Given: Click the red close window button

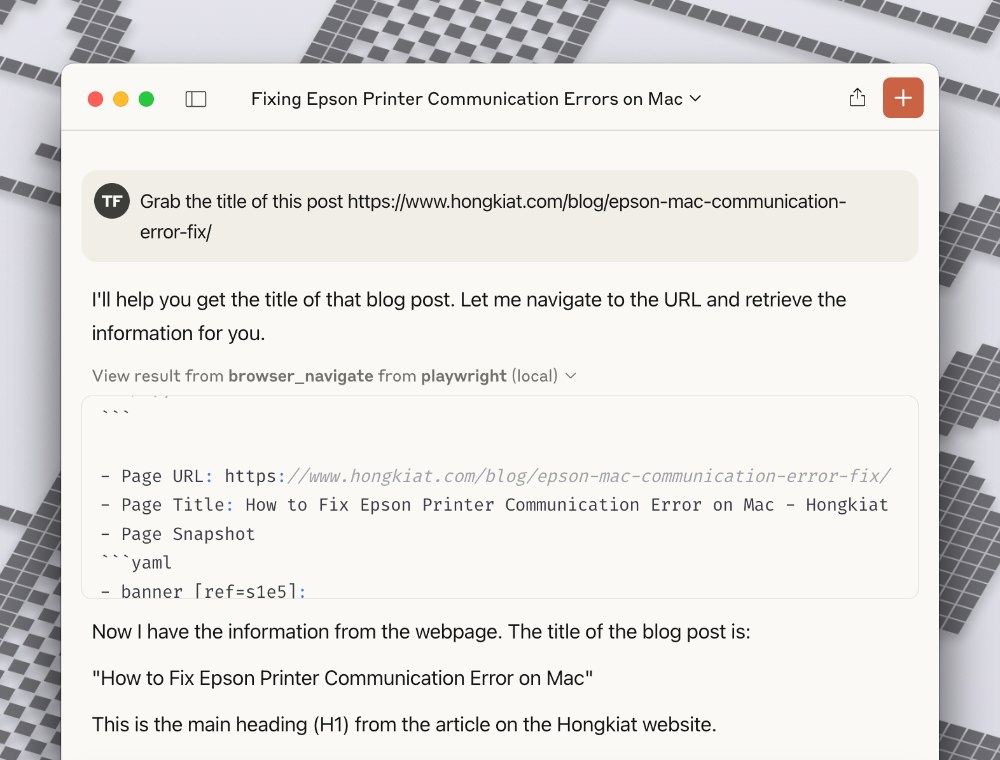Looking at the screenshot, I should tap(96, 99).
